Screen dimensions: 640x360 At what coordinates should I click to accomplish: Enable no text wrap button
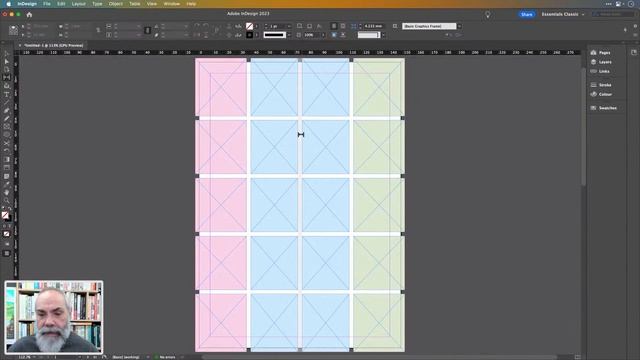(x=333, y=26)
